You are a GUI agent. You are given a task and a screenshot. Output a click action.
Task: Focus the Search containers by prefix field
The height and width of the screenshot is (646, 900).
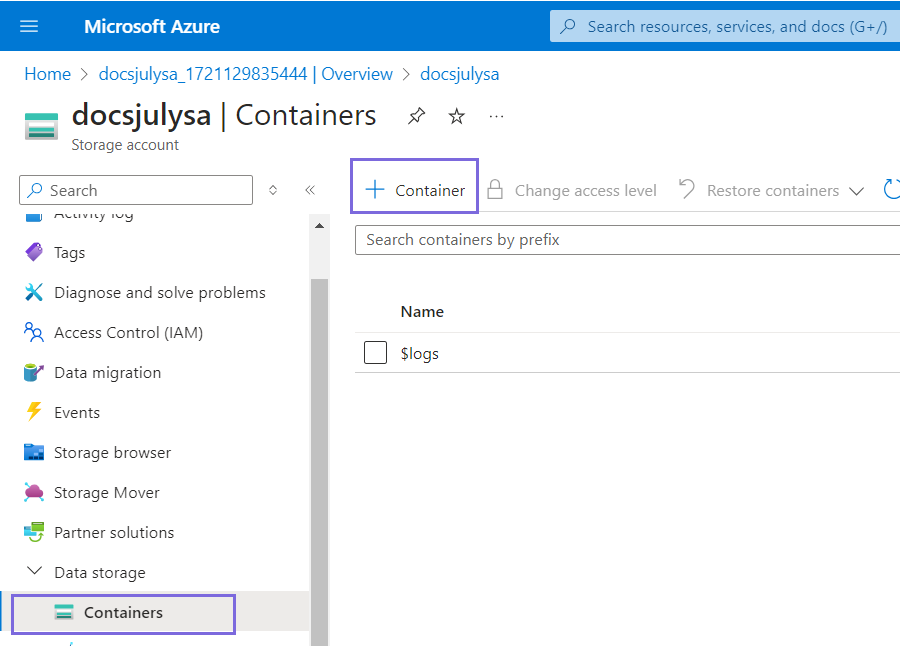[x=627, y=240]
